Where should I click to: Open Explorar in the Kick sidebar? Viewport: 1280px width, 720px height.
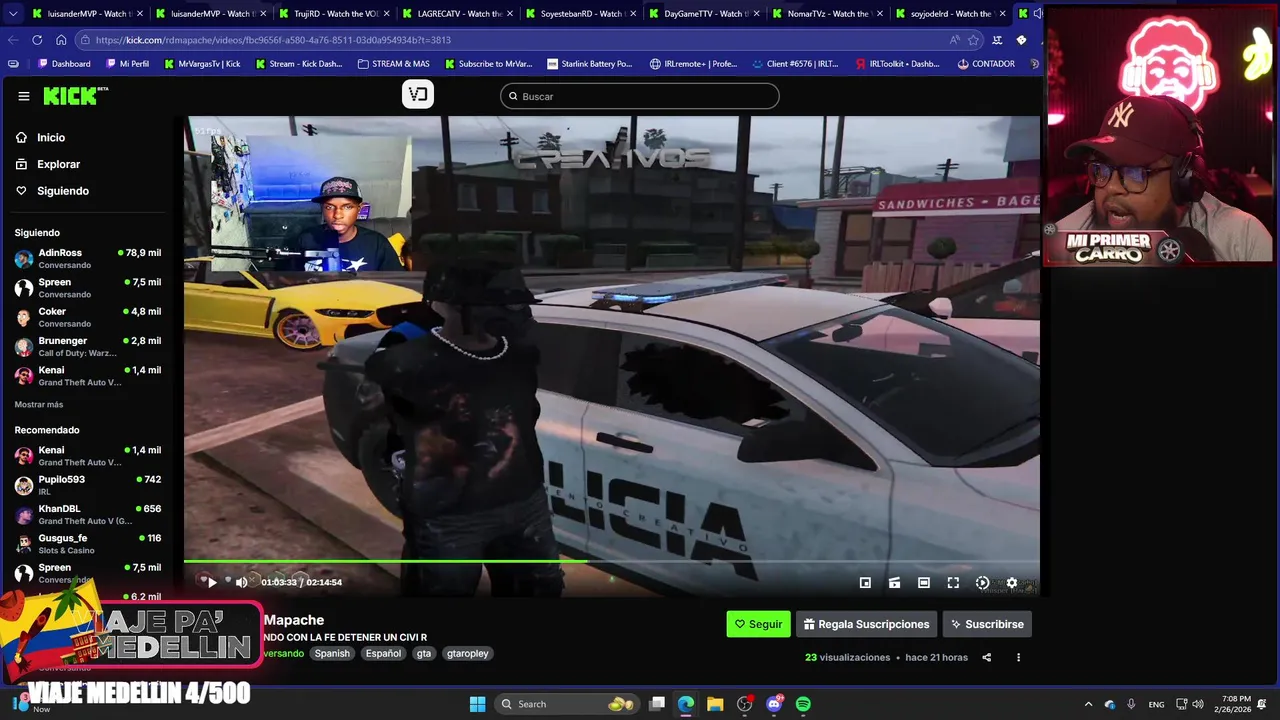tap(58, 164)
